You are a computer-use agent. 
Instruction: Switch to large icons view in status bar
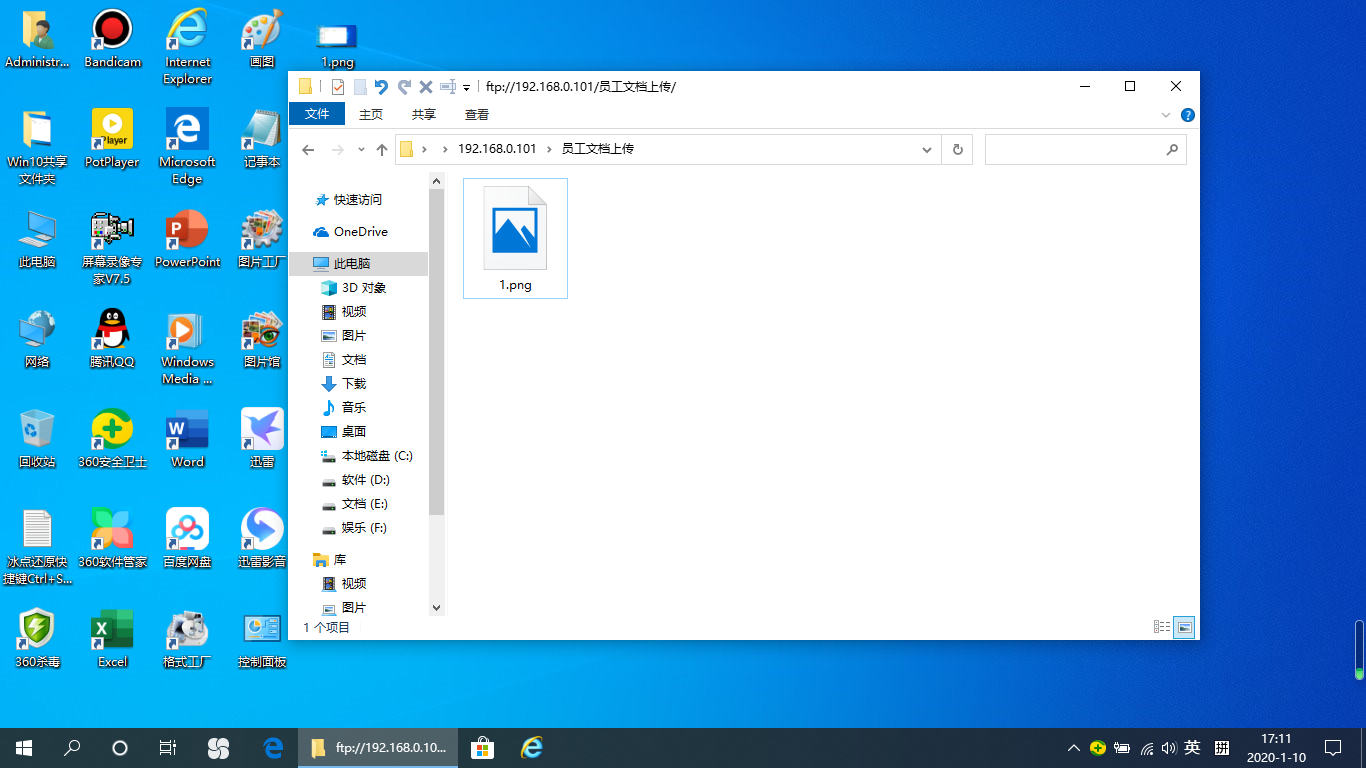tap(1184, 627)
